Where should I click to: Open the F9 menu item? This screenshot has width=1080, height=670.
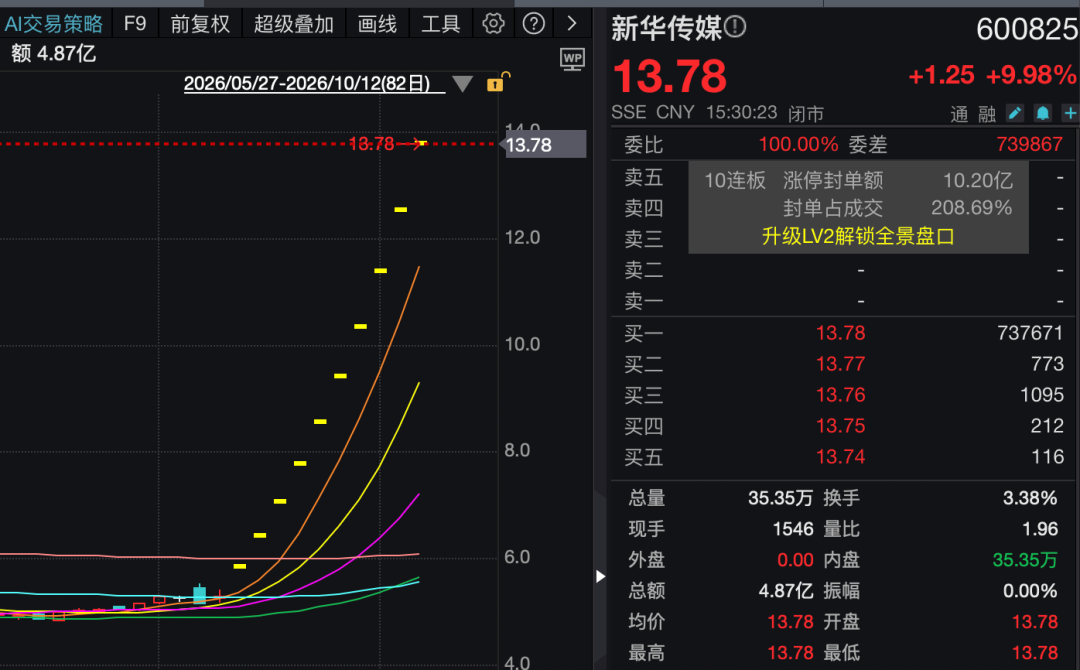point(135,24)
